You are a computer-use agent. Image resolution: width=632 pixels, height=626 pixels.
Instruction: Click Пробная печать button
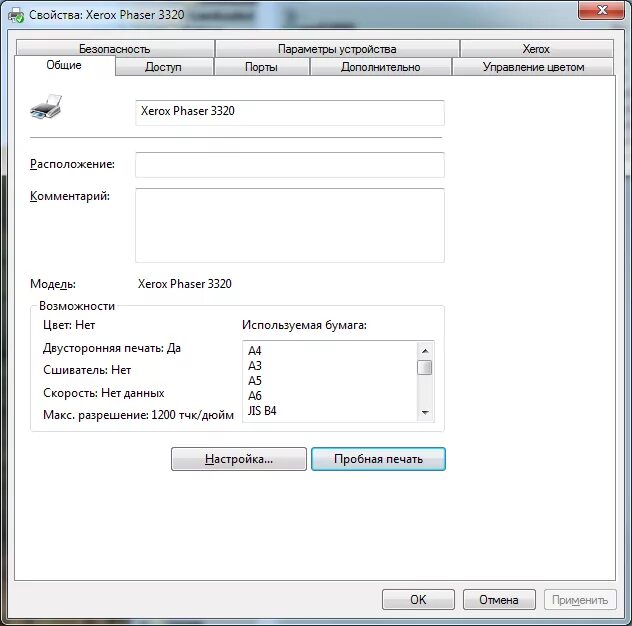click(378, 459)
